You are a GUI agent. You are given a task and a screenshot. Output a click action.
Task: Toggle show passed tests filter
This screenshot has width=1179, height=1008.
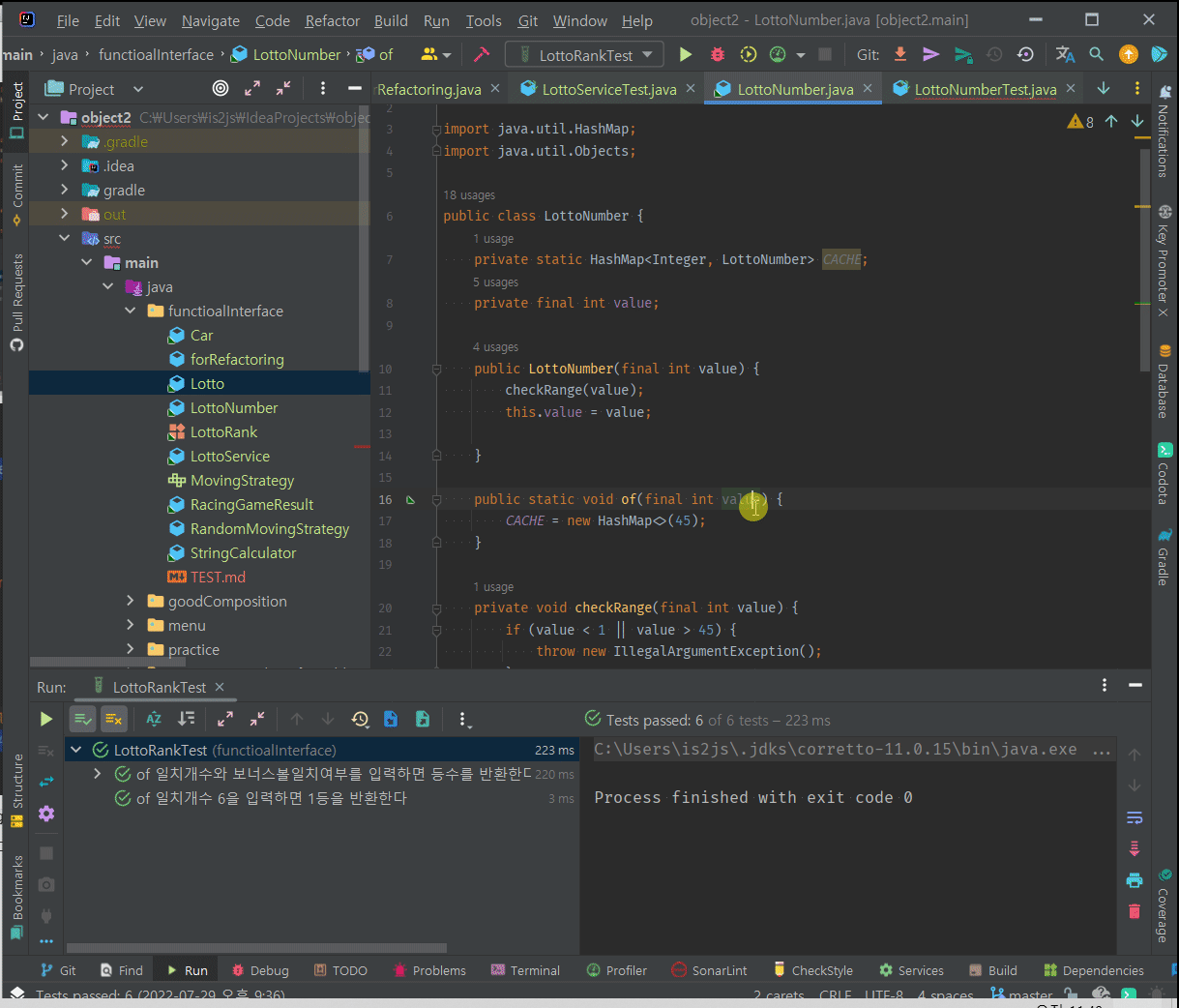pyautogui.click(x=83, y=719)
